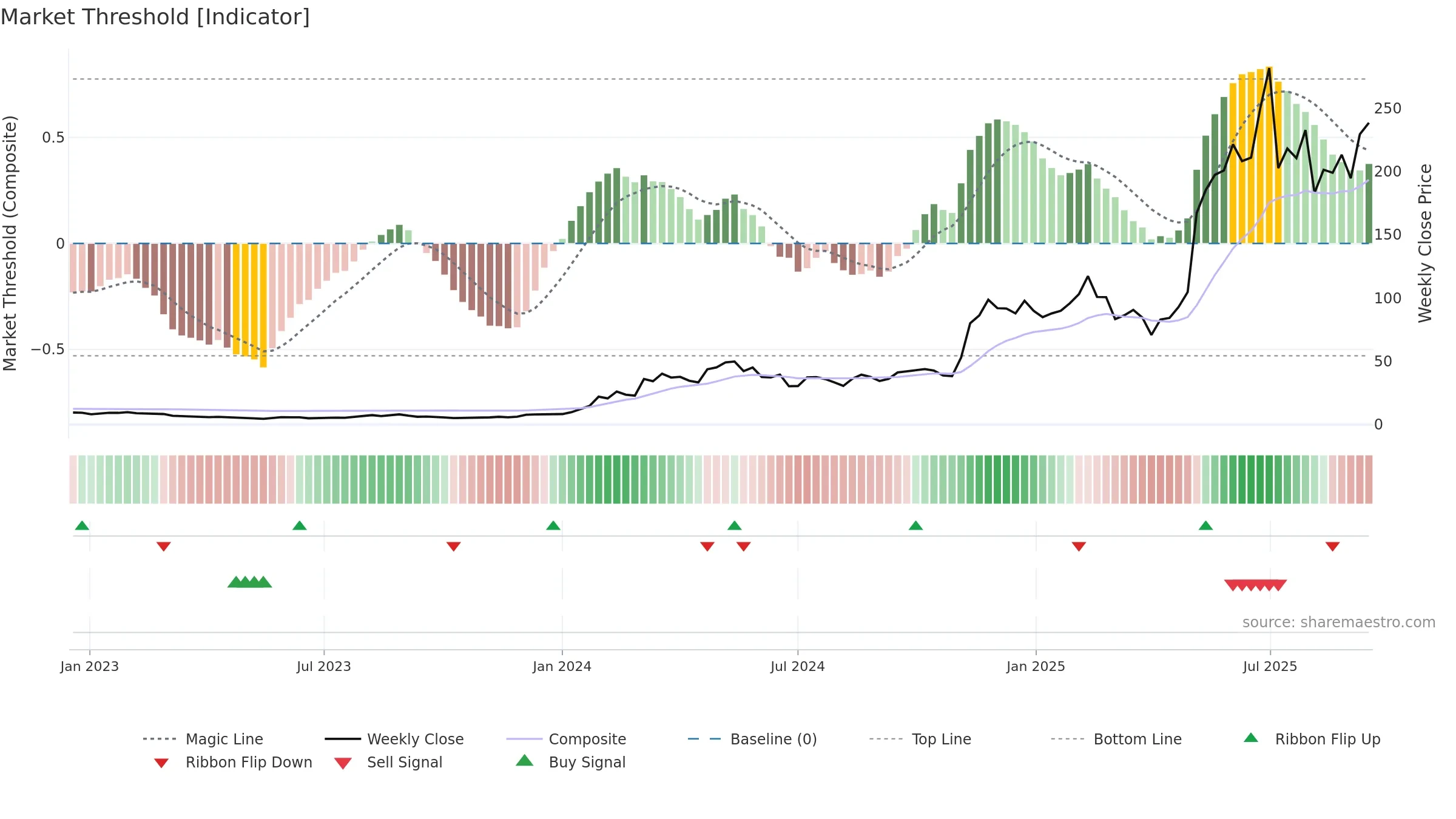Click the second of two adjacent flip down markers in 2024

pyautogui.click(x=743, y=547)
